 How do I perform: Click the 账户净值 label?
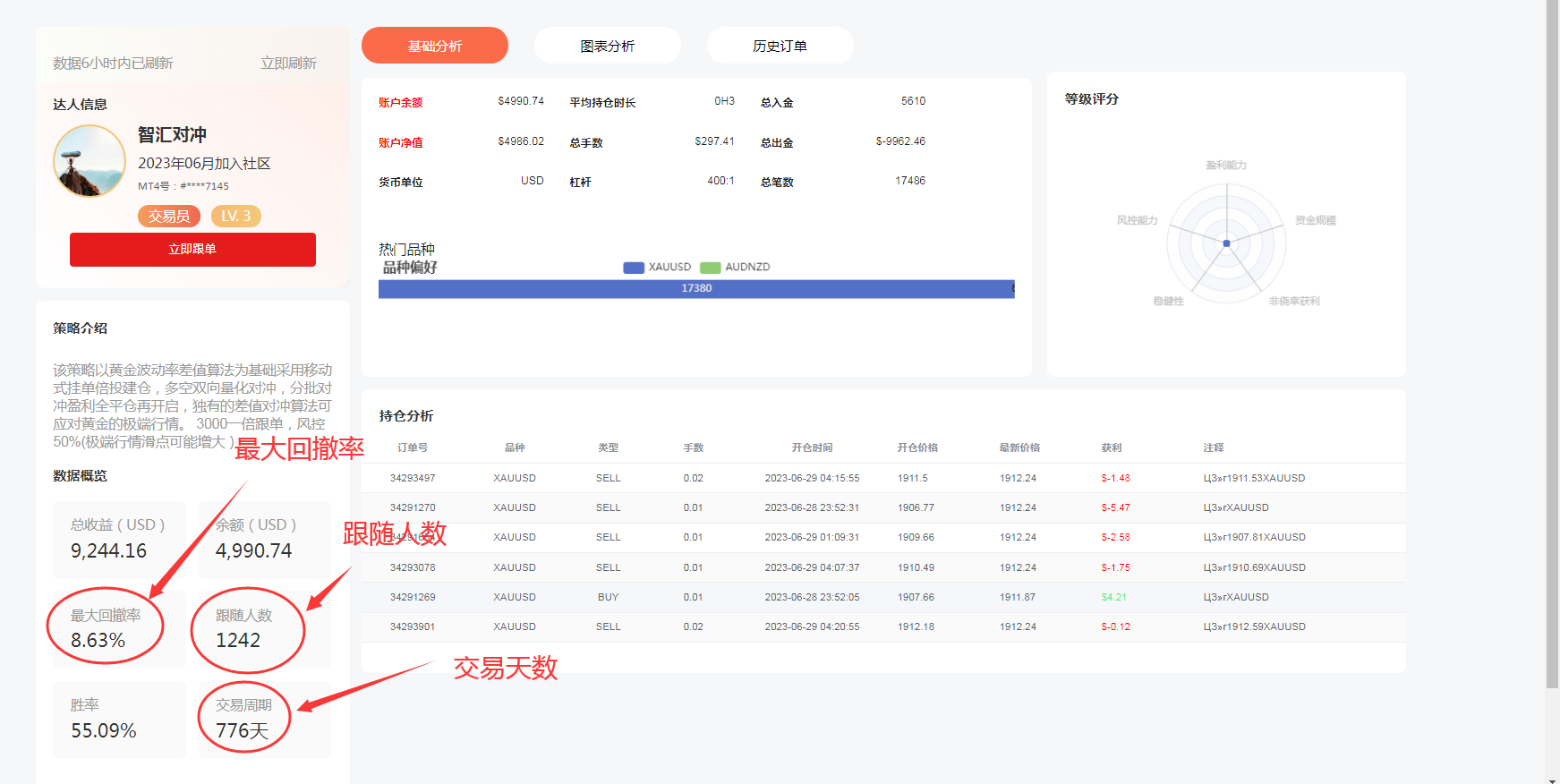(x=401, y=143)
